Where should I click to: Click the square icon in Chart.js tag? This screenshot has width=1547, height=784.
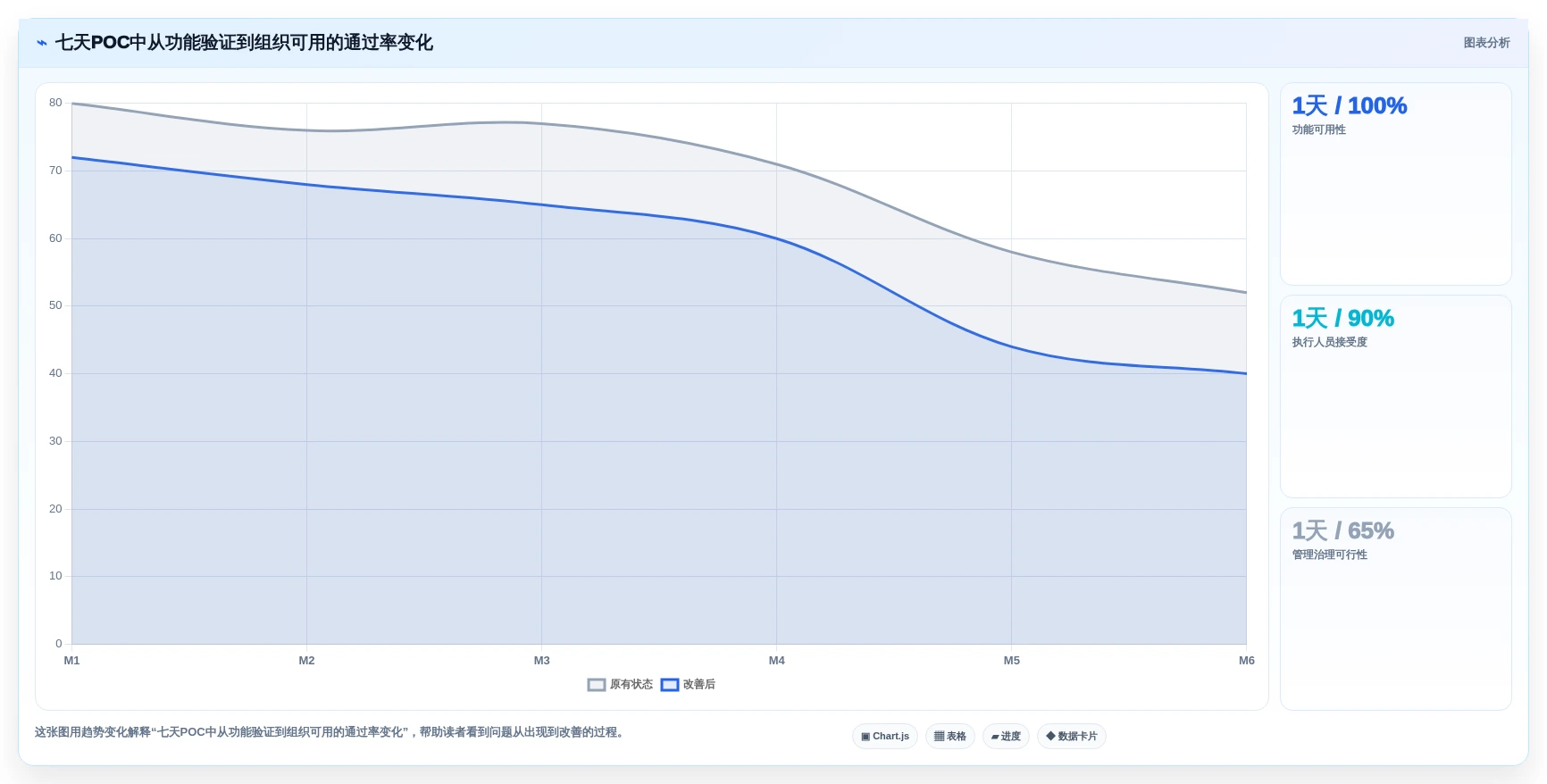click(865, 737)
